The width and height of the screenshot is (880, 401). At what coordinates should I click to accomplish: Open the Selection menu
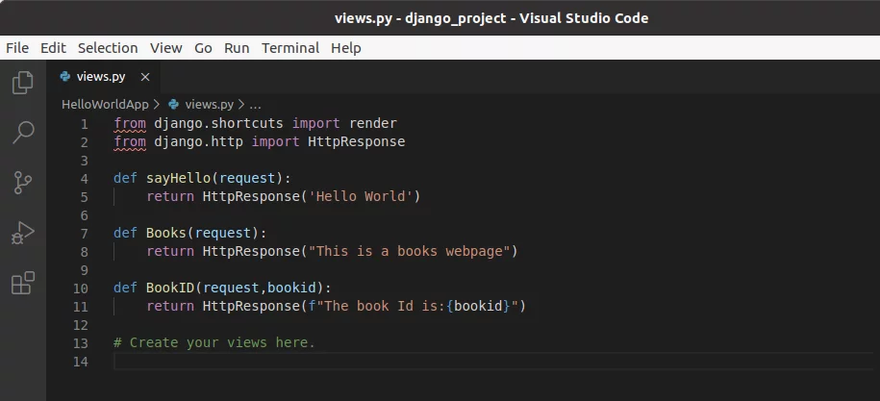[107, 48]
